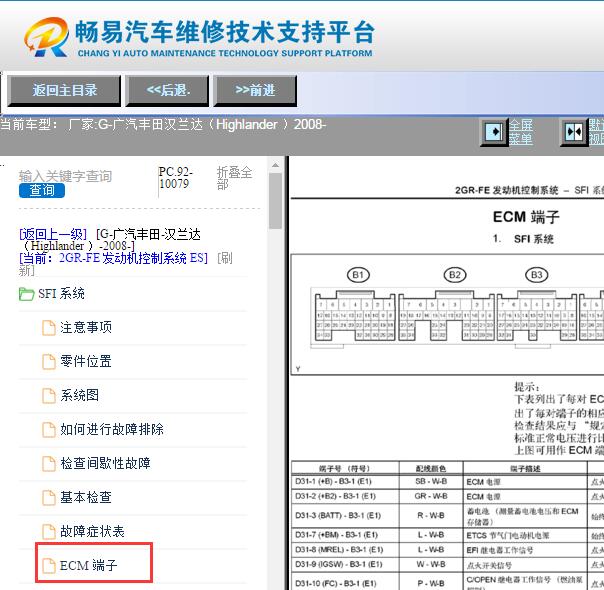Click the B2 connector label
The width and height of the screenshot is (604, 590).
(x=455, y=275)
